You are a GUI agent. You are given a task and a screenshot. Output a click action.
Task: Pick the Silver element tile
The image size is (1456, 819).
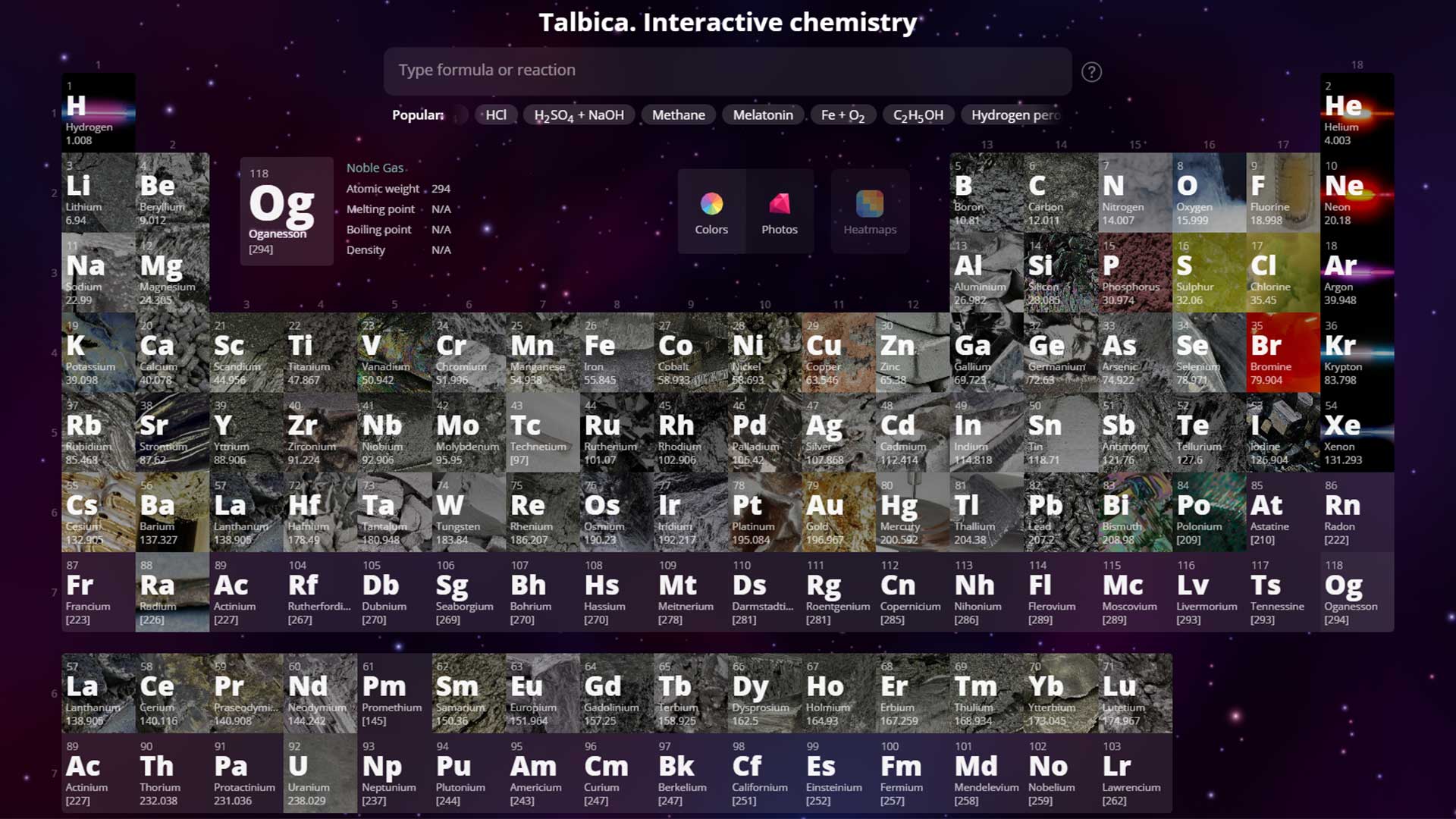(839, 432)
